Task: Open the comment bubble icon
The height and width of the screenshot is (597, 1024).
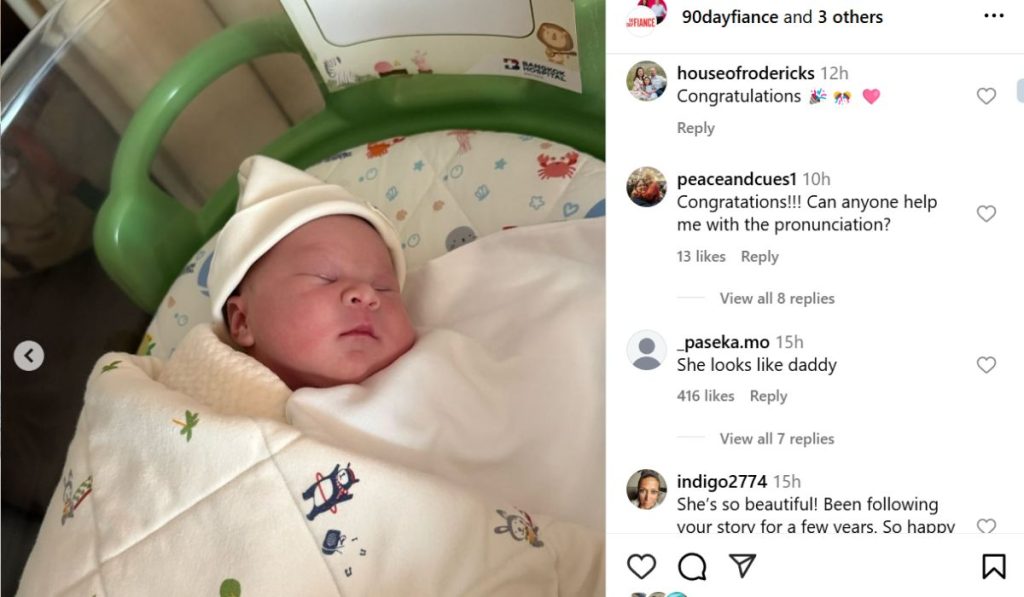Action: point(692,566)
